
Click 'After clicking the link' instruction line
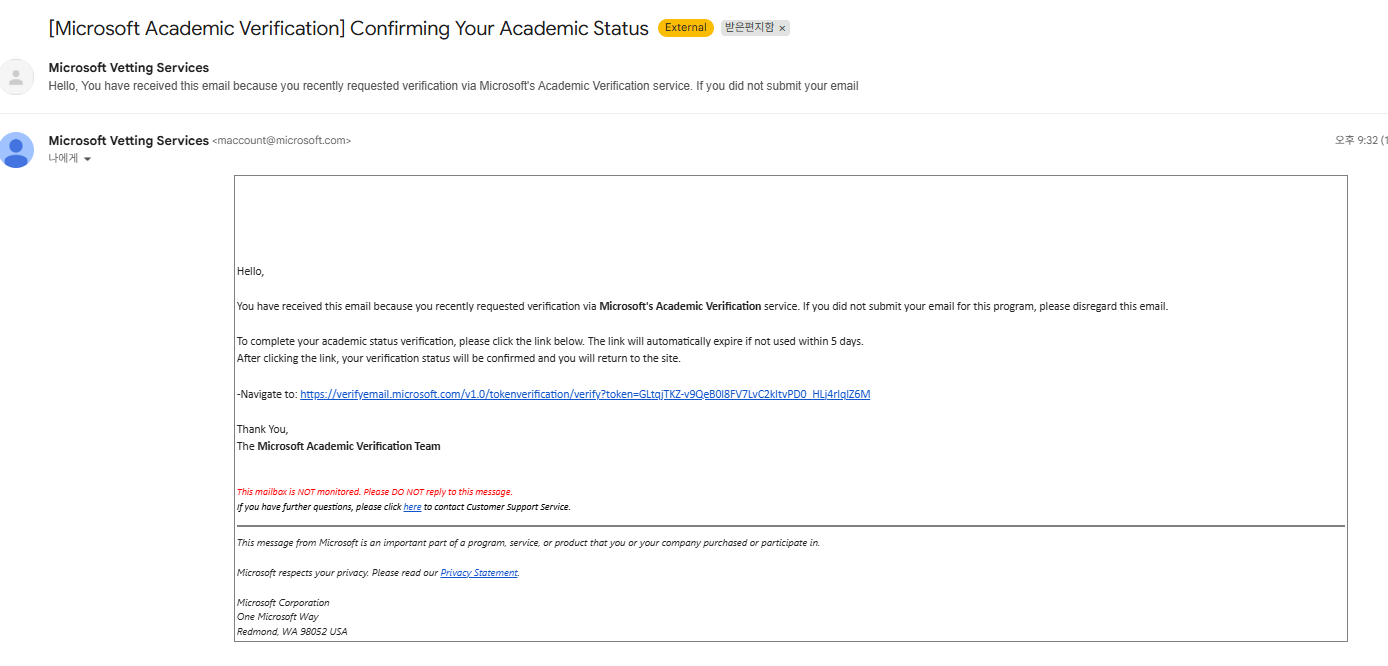459,358
